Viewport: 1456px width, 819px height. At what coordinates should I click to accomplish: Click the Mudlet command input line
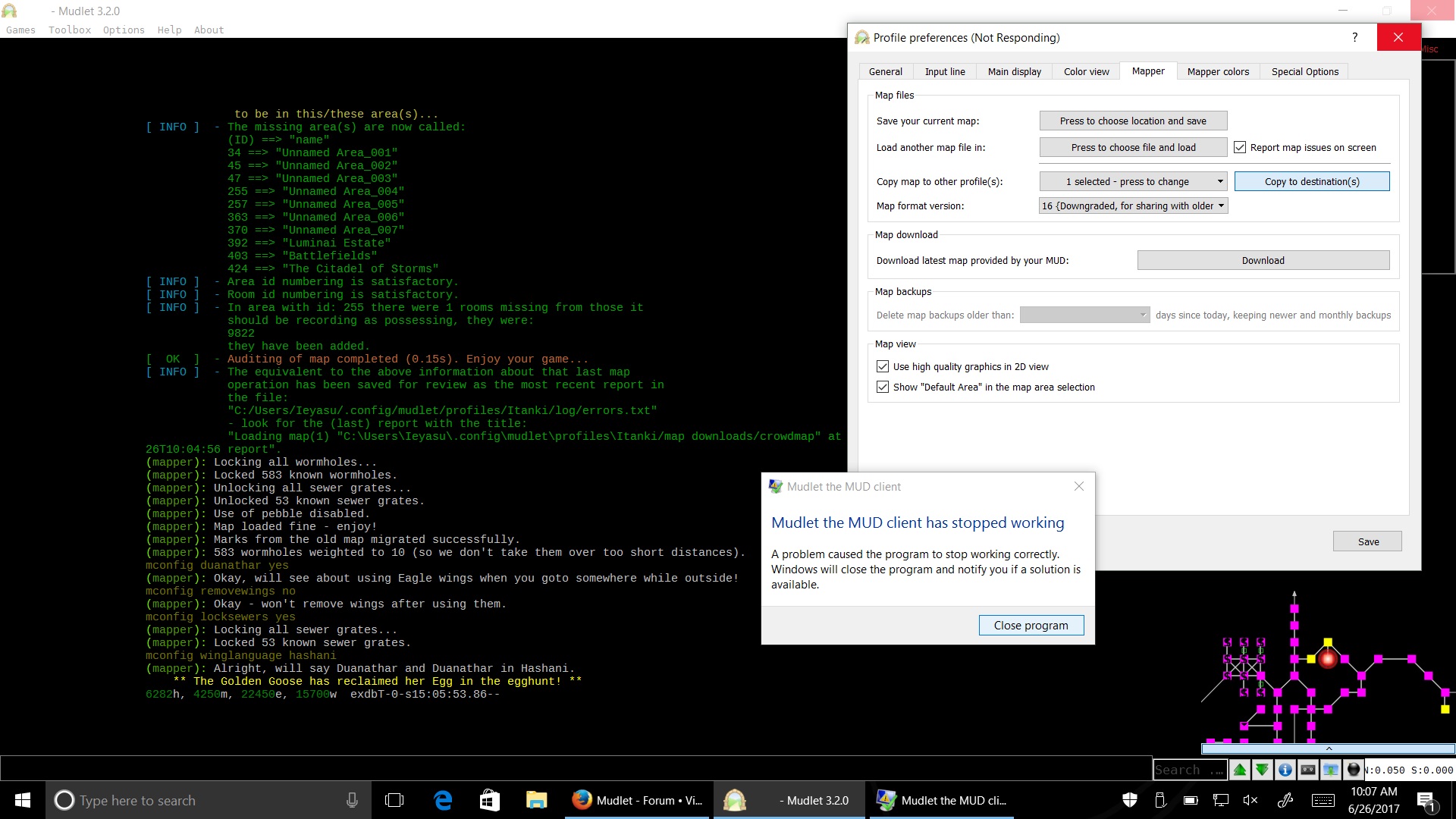576,768
